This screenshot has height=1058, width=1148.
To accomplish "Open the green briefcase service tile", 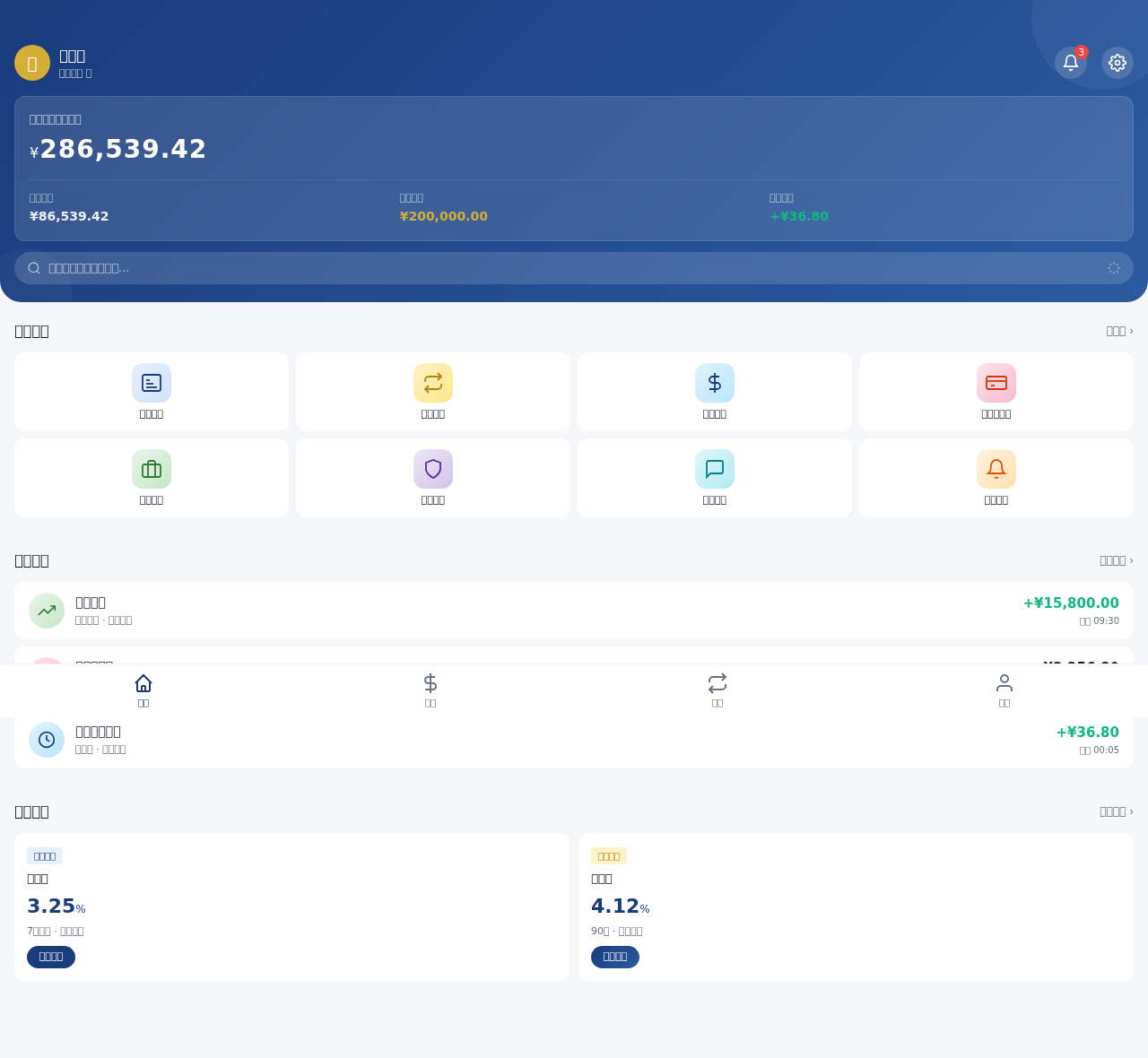I will coord(152,478).
